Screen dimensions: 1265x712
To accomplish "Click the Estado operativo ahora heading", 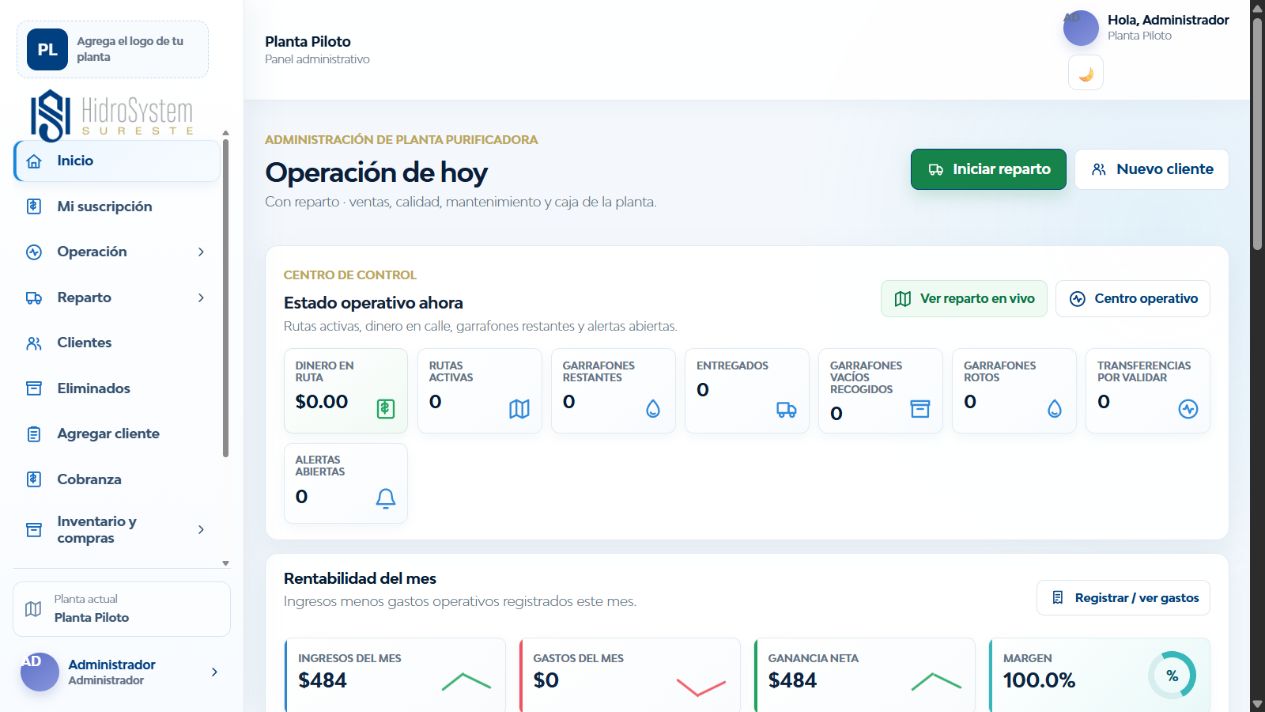I will click(x=373, y=302).
